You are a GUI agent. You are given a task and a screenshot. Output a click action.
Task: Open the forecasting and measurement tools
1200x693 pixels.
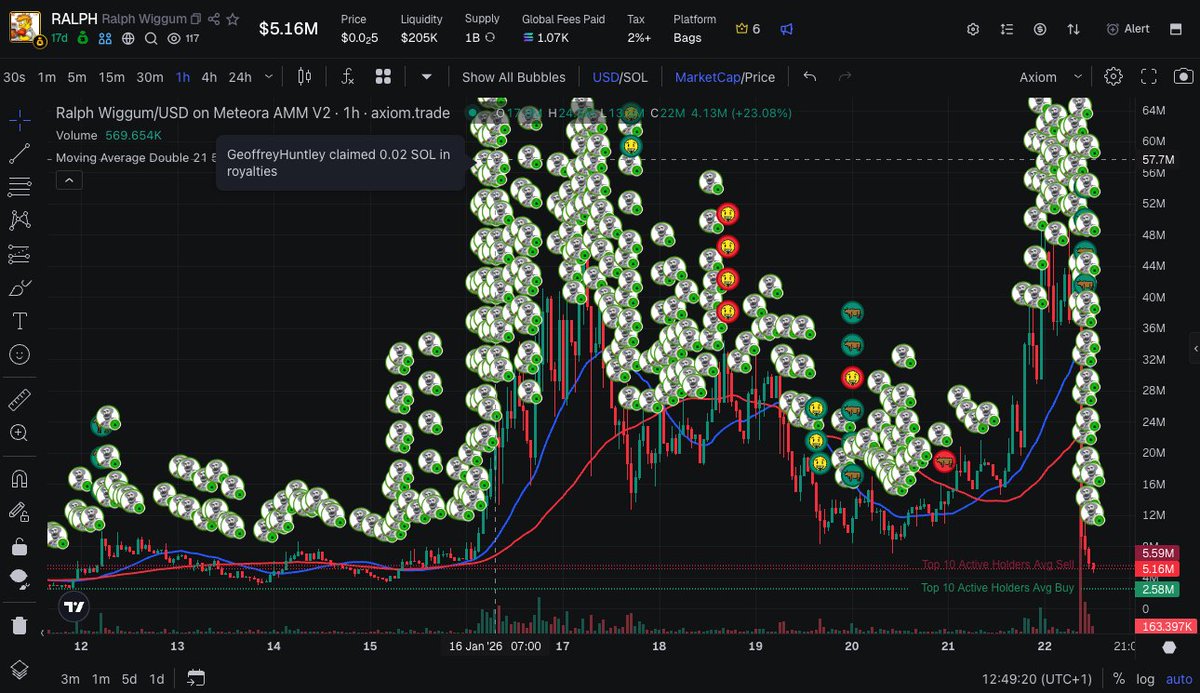tap(19, 254)
